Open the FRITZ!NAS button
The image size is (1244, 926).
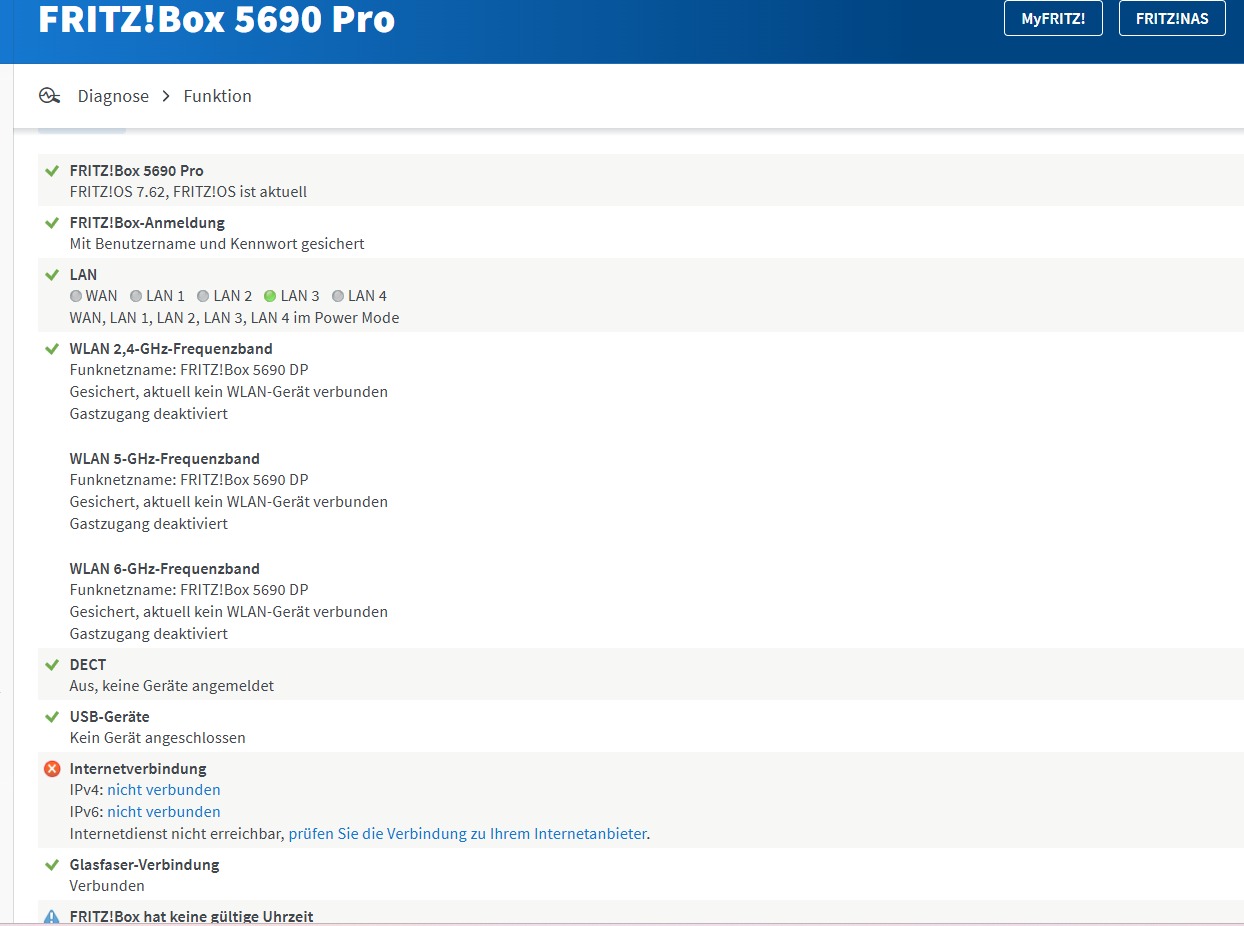click(x=1172, y=19)
